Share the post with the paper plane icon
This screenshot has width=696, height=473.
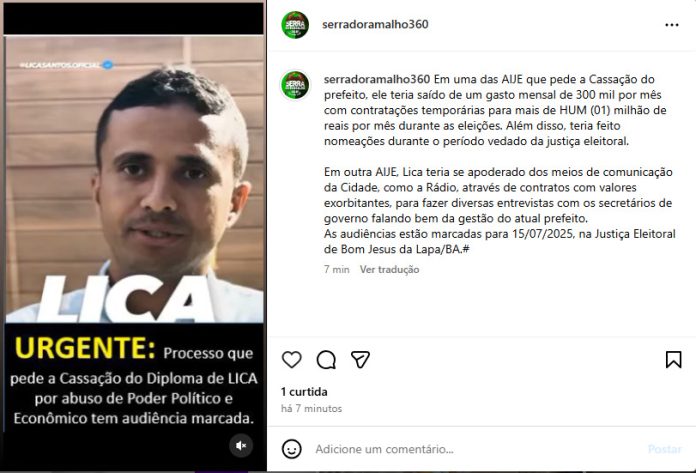click(x=360, y=359)
